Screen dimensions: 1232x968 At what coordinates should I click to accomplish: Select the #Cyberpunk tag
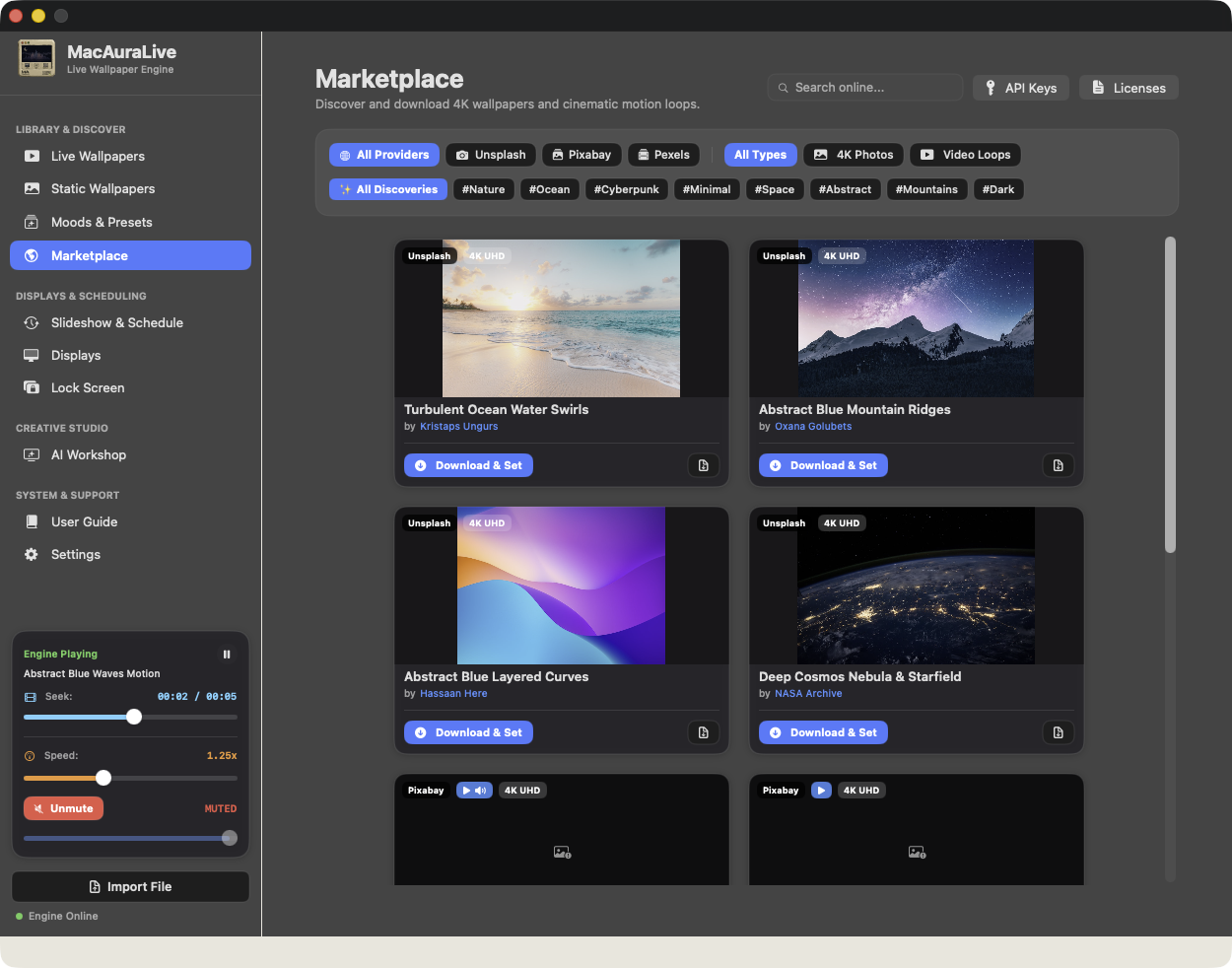[x=627, y=189]
